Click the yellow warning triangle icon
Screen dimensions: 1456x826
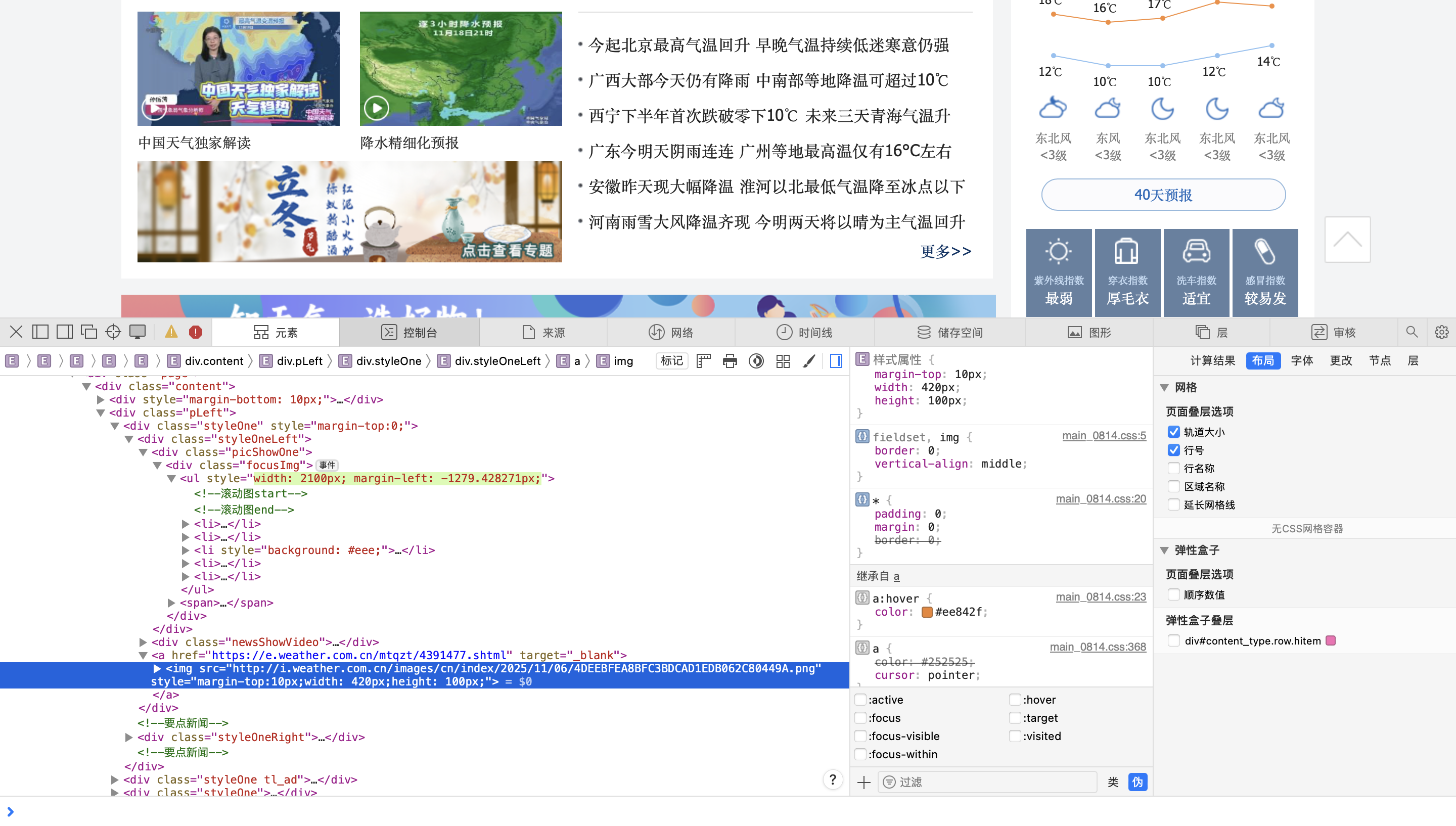pyautogui.click(x=171, y=332)
